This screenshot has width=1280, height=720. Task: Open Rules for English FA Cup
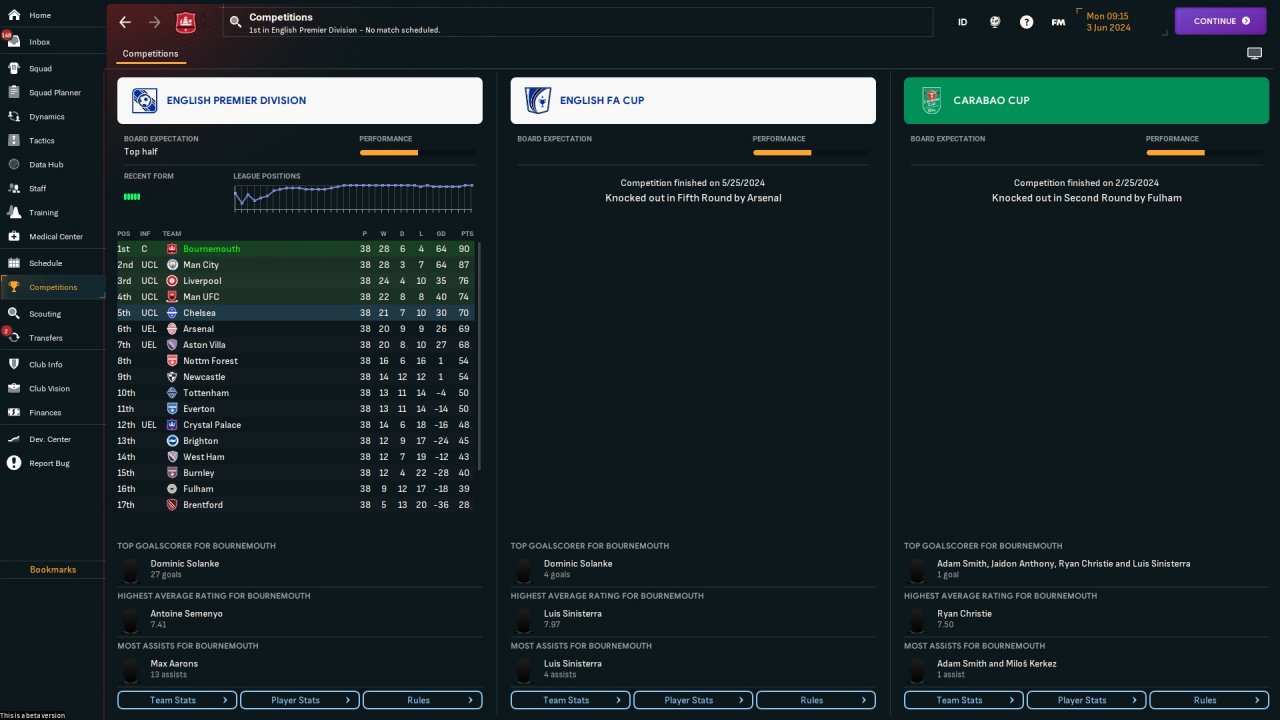(x=816, y=700)
